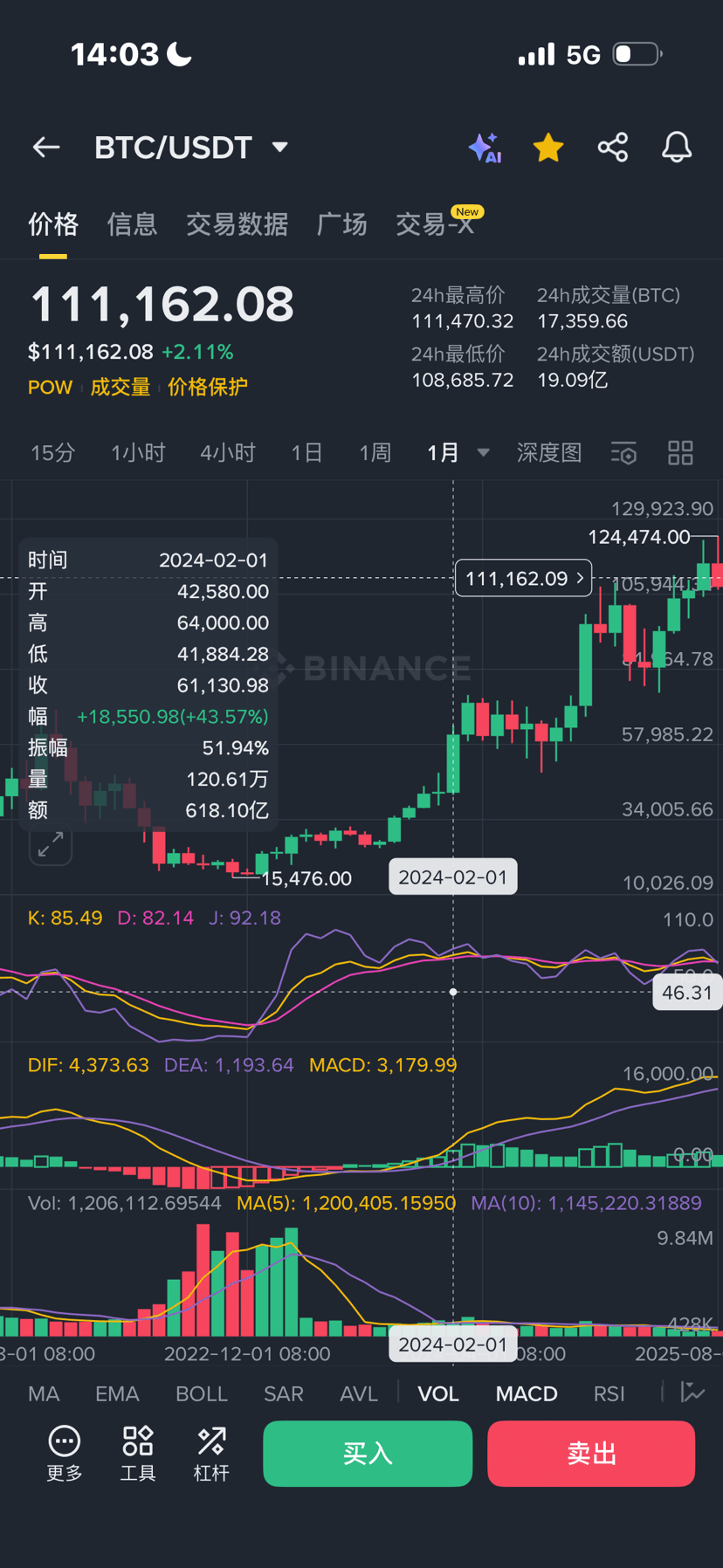
Task: Tap the 24h成交额 value 19.09亿
Action: (x=573, y=380)
